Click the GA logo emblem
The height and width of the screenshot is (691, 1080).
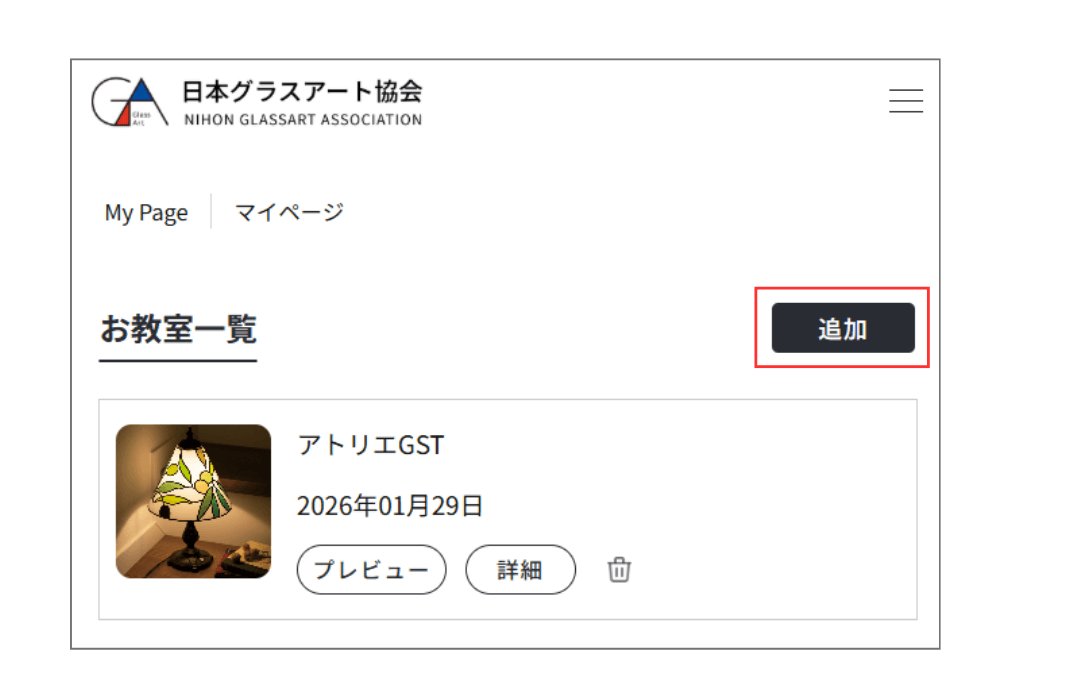[129, 102]
